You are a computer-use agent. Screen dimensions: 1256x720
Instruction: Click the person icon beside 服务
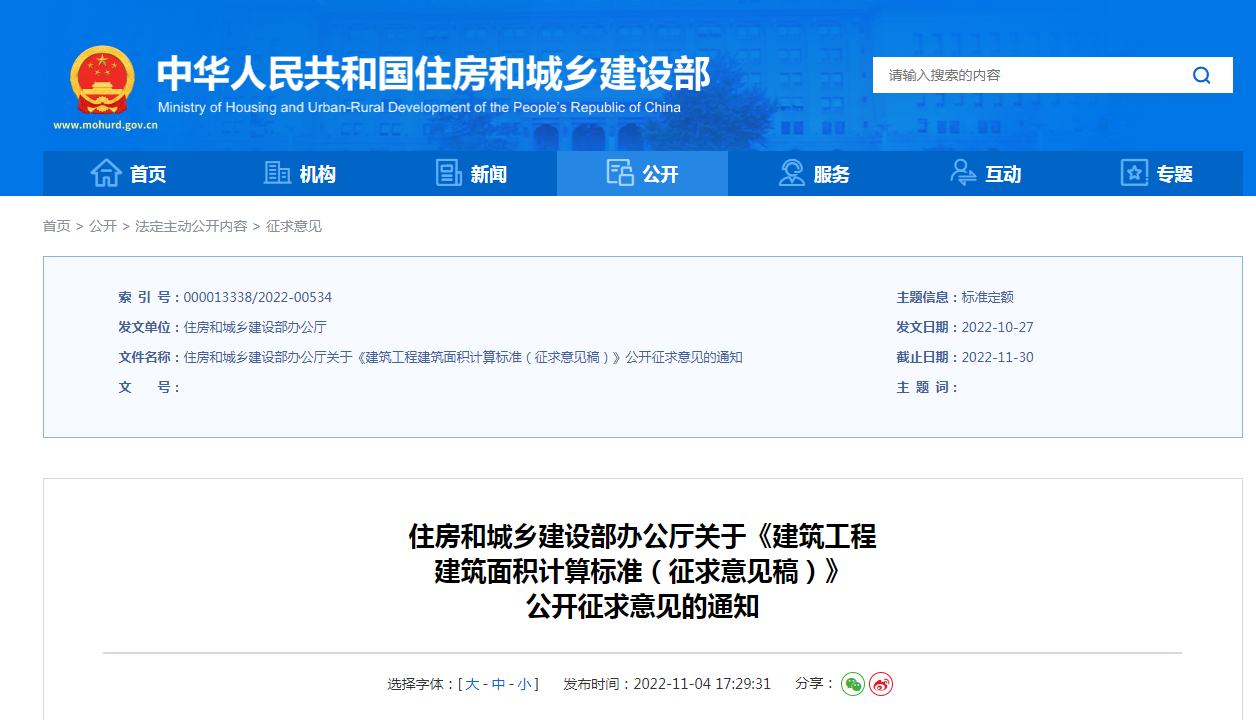[x=791, y=173]
